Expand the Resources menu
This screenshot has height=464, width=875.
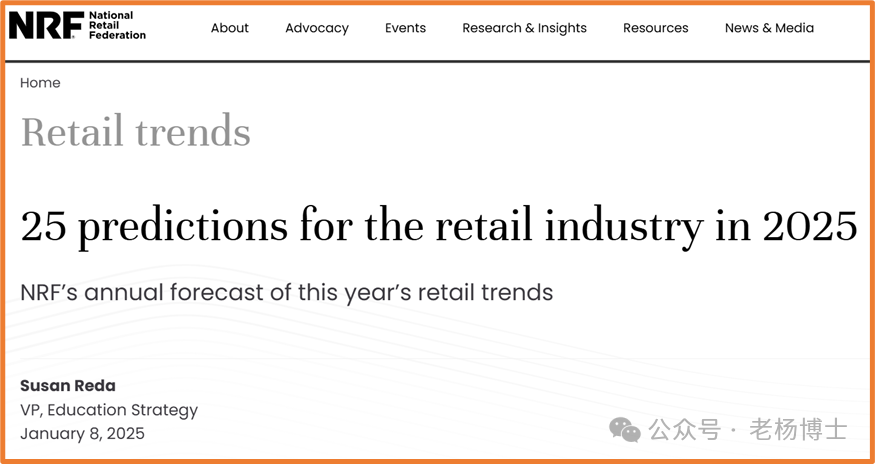[x=655, y=28]
